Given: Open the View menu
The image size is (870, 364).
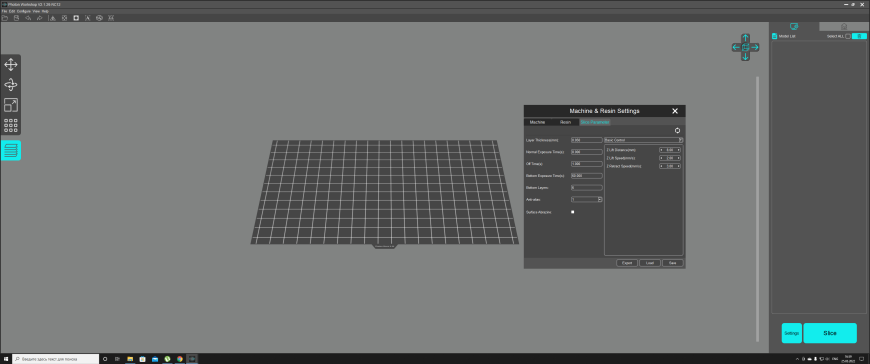Looking at the screenshot, I should pyautogui.click(x=36, y=11).
